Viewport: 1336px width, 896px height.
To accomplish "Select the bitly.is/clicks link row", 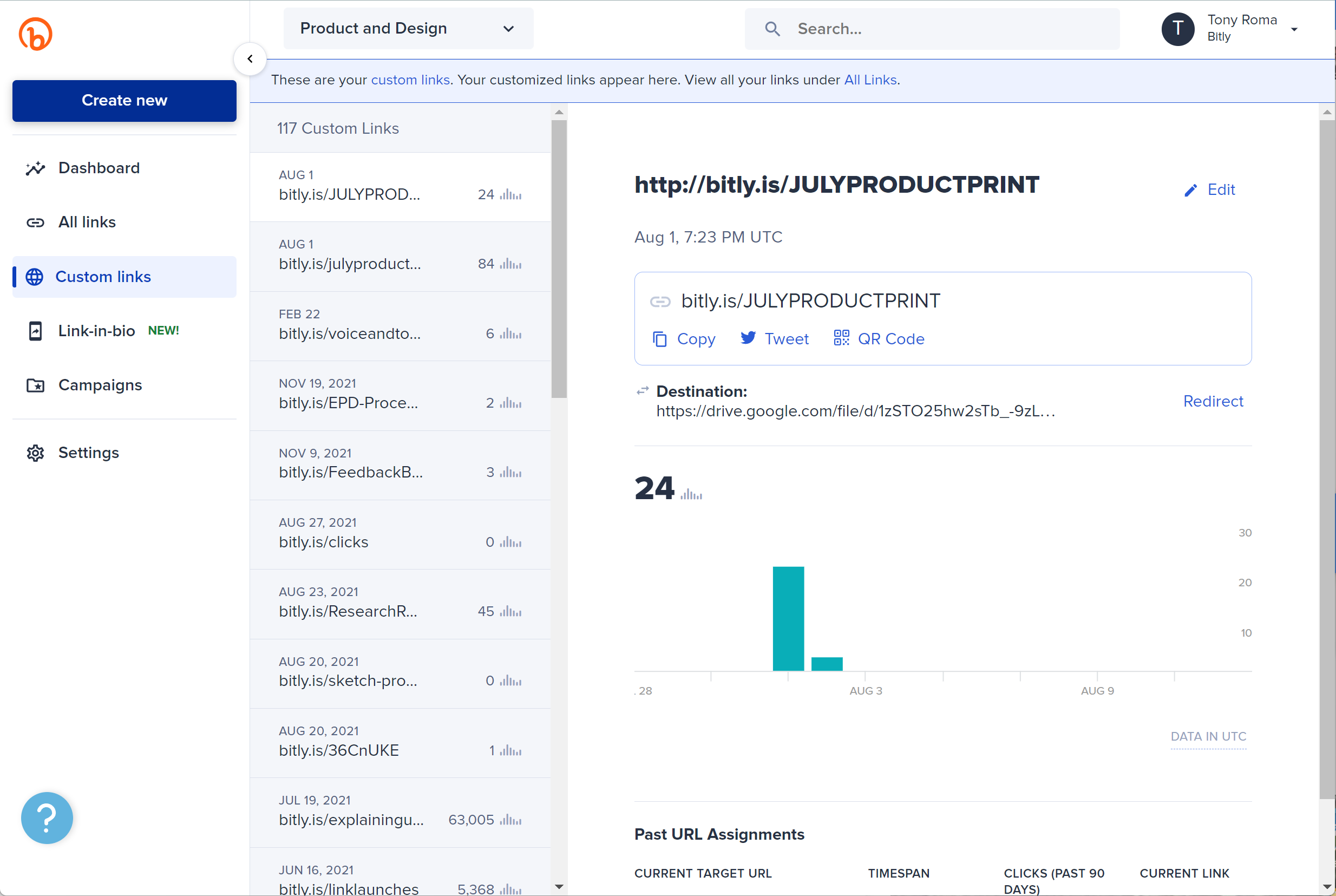I will pyautogui.click(x=401, y=535).
